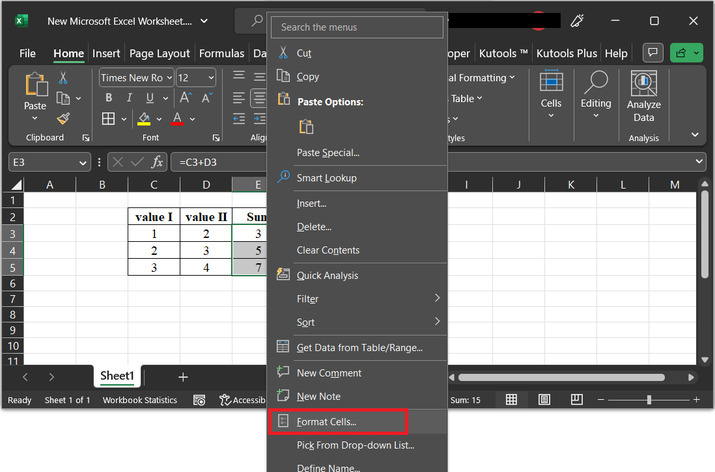Expand the Filter submenu
The image size is (715, 472).
click(x=357, y=299)
